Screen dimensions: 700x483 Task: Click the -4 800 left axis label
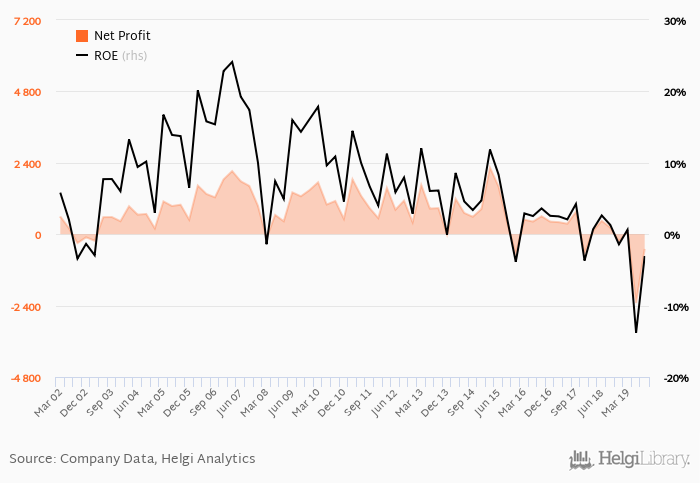[x=27, y=379]
